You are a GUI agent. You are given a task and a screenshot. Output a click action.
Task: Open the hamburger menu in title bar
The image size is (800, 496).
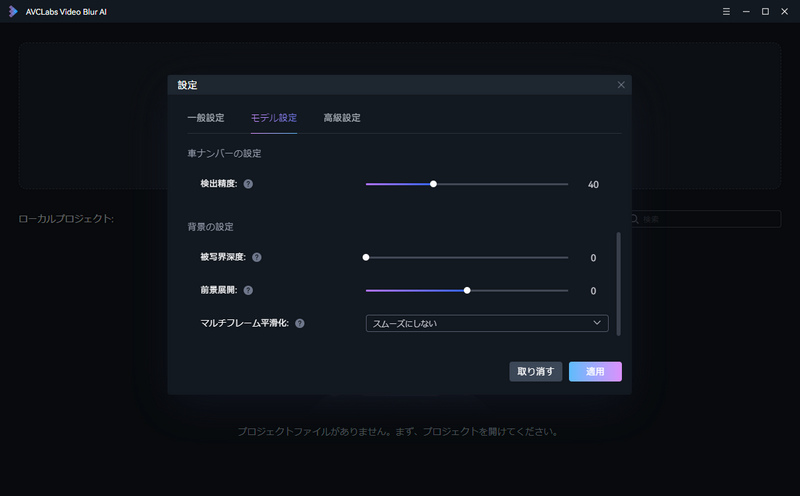[x=726, y=11]
